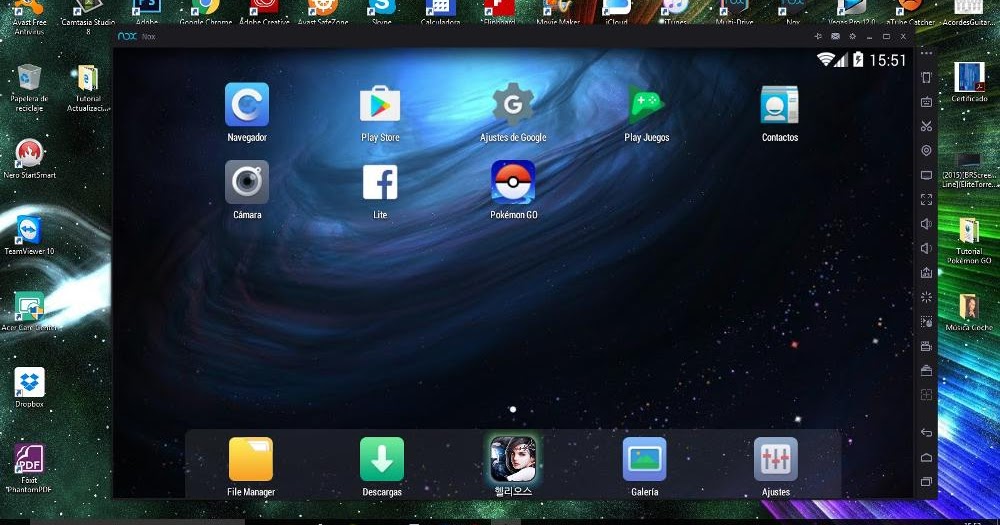Click the home screen page indicator dot
The image size is (1000, 525).
click(x=513, y=410)
